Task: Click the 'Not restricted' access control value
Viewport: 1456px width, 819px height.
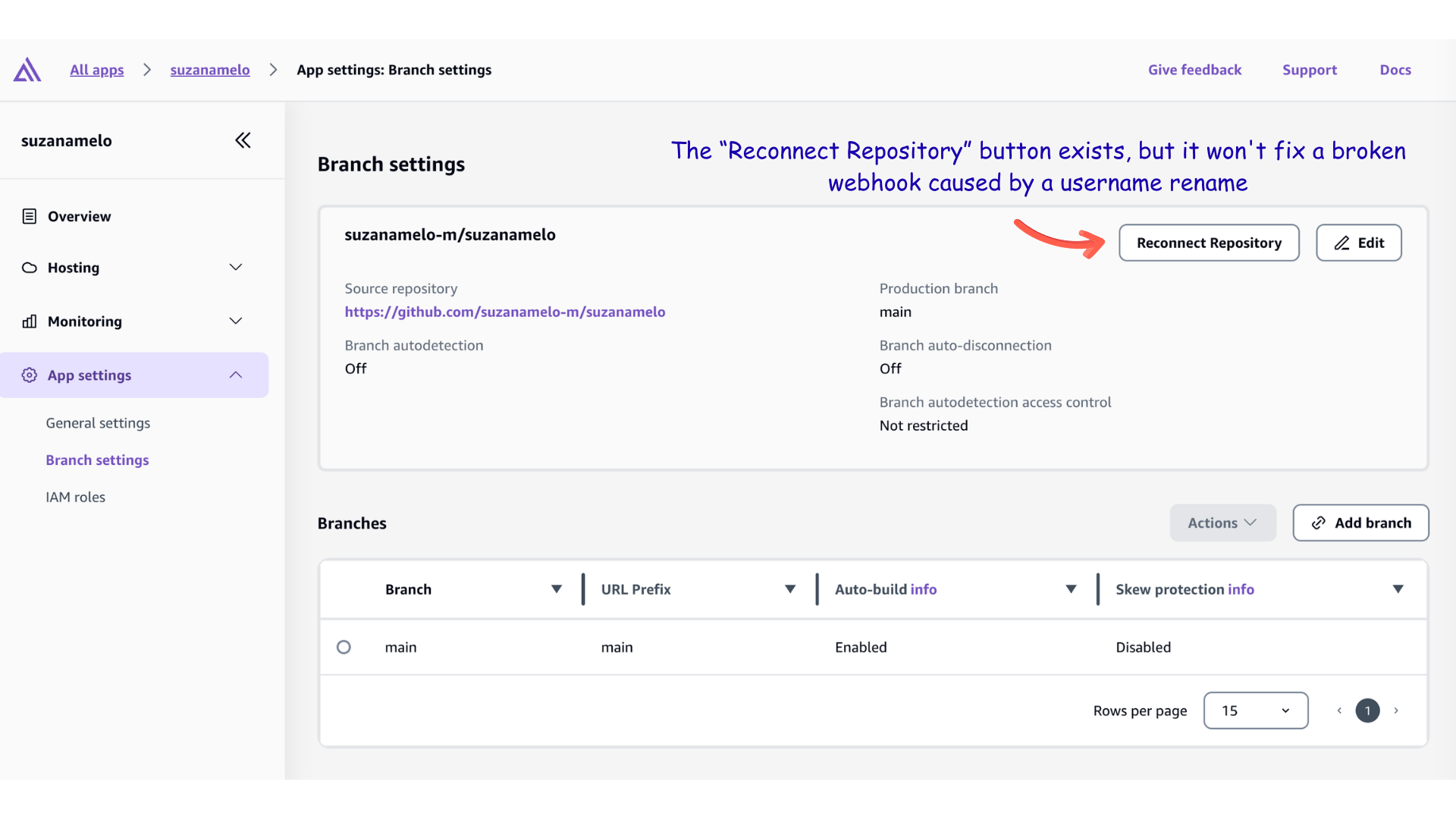Action: 924,426
